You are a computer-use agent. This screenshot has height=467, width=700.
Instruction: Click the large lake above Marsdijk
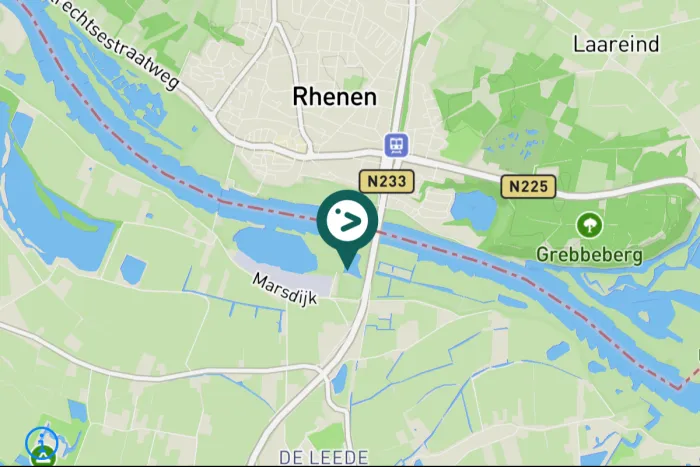tap(276, 250)
